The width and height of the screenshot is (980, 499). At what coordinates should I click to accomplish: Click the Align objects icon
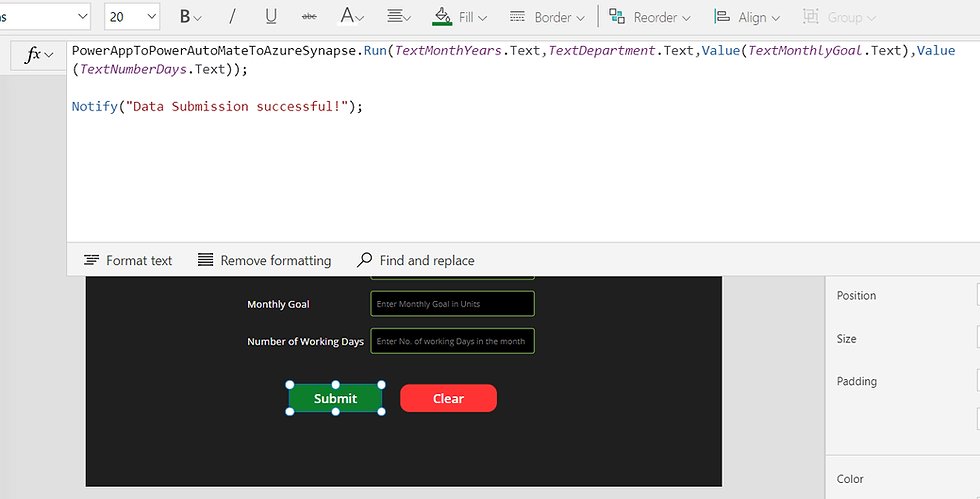click(x=722, y=17)
